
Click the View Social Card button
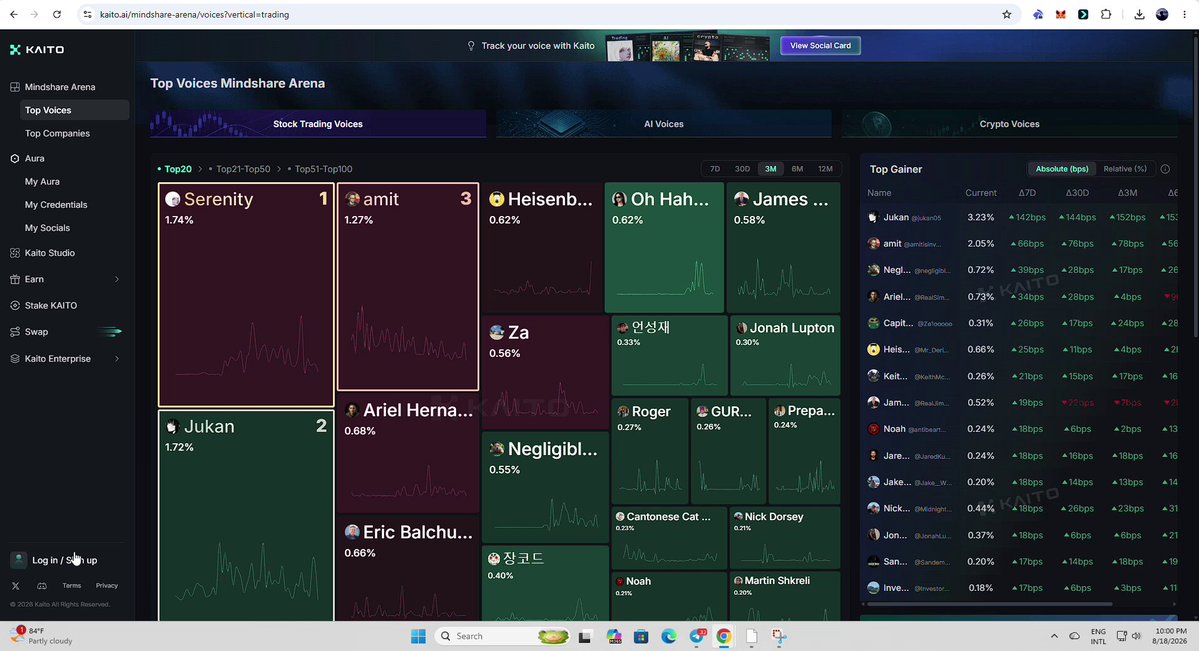pos(820,46)
